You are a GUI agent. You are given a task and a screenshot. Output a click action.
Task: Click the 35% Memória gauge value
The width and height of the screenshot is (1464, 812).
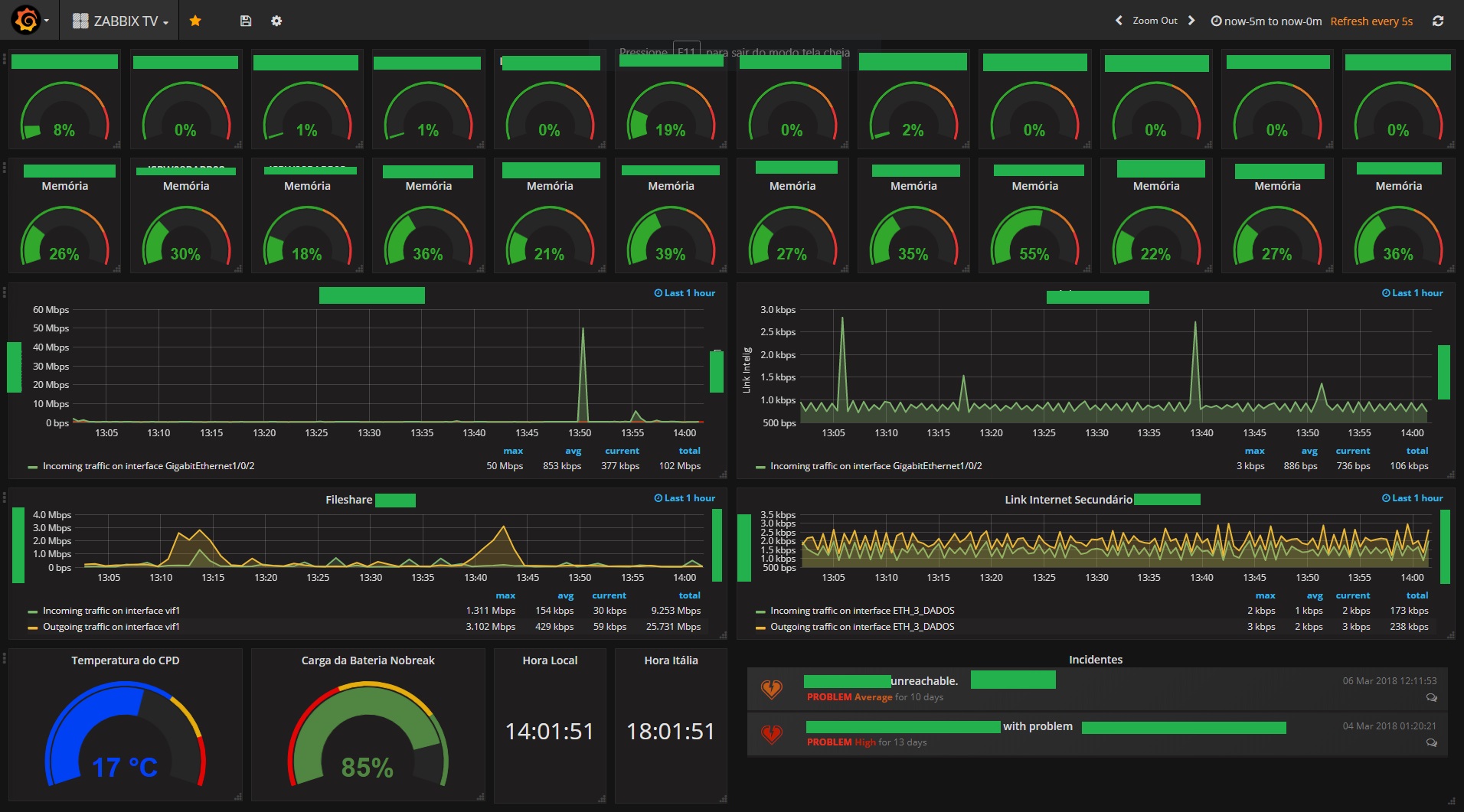click(x=913, y=254)
